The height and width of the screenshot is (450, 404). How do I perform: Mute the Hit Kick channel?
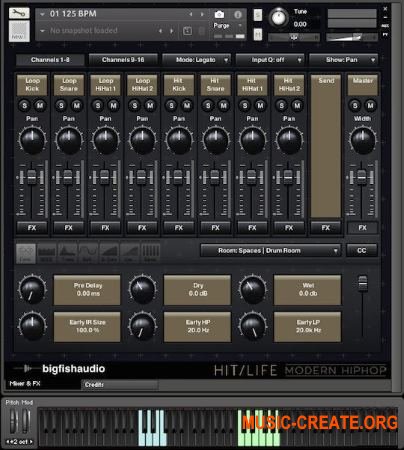pyautogui.click(x=187, y=106)
